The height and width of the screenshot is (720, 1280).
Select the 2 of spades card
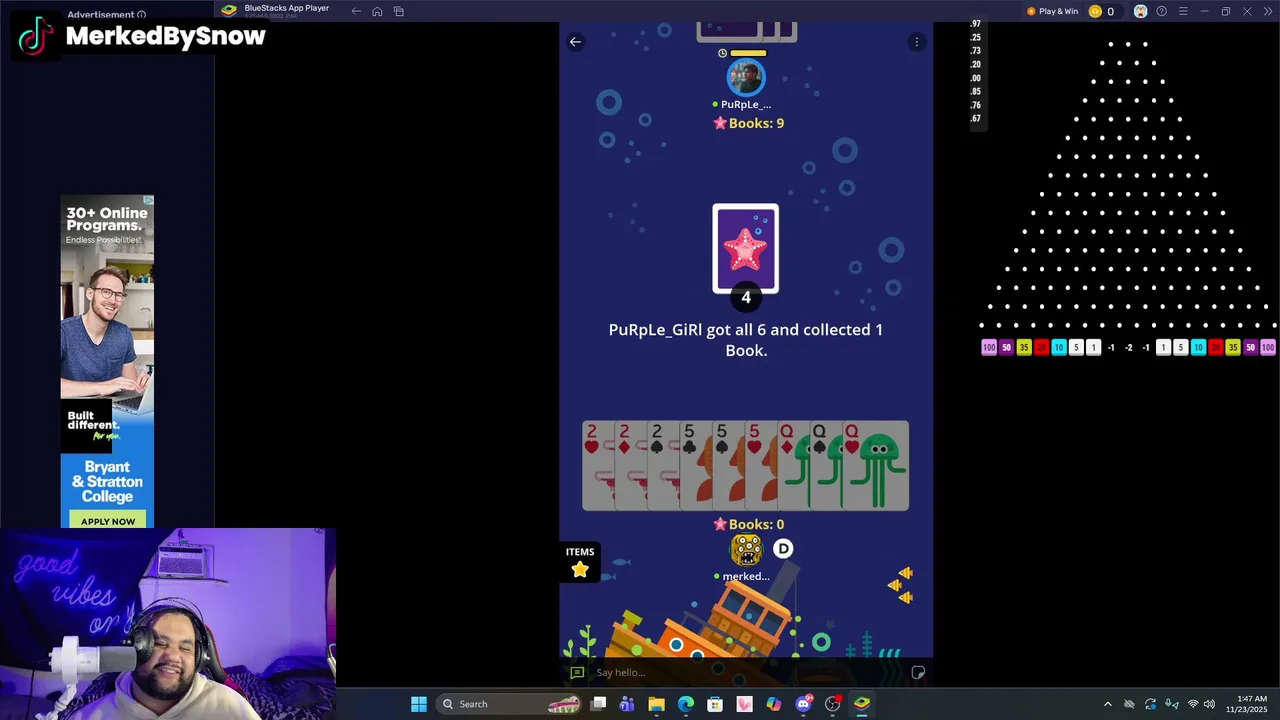pos(661,466)
